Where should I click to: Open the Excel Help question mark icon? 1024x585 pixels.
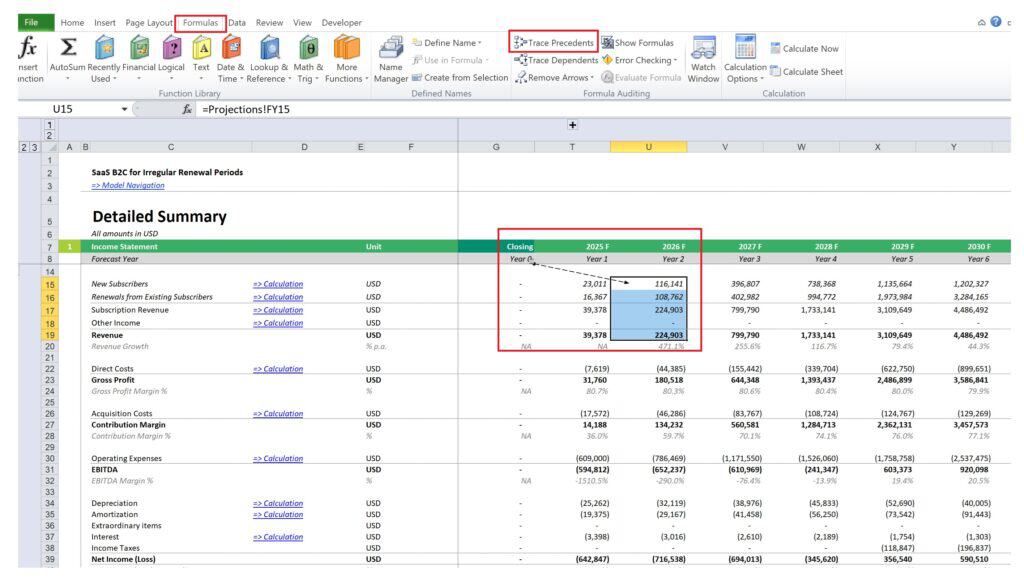coord(995,22)
